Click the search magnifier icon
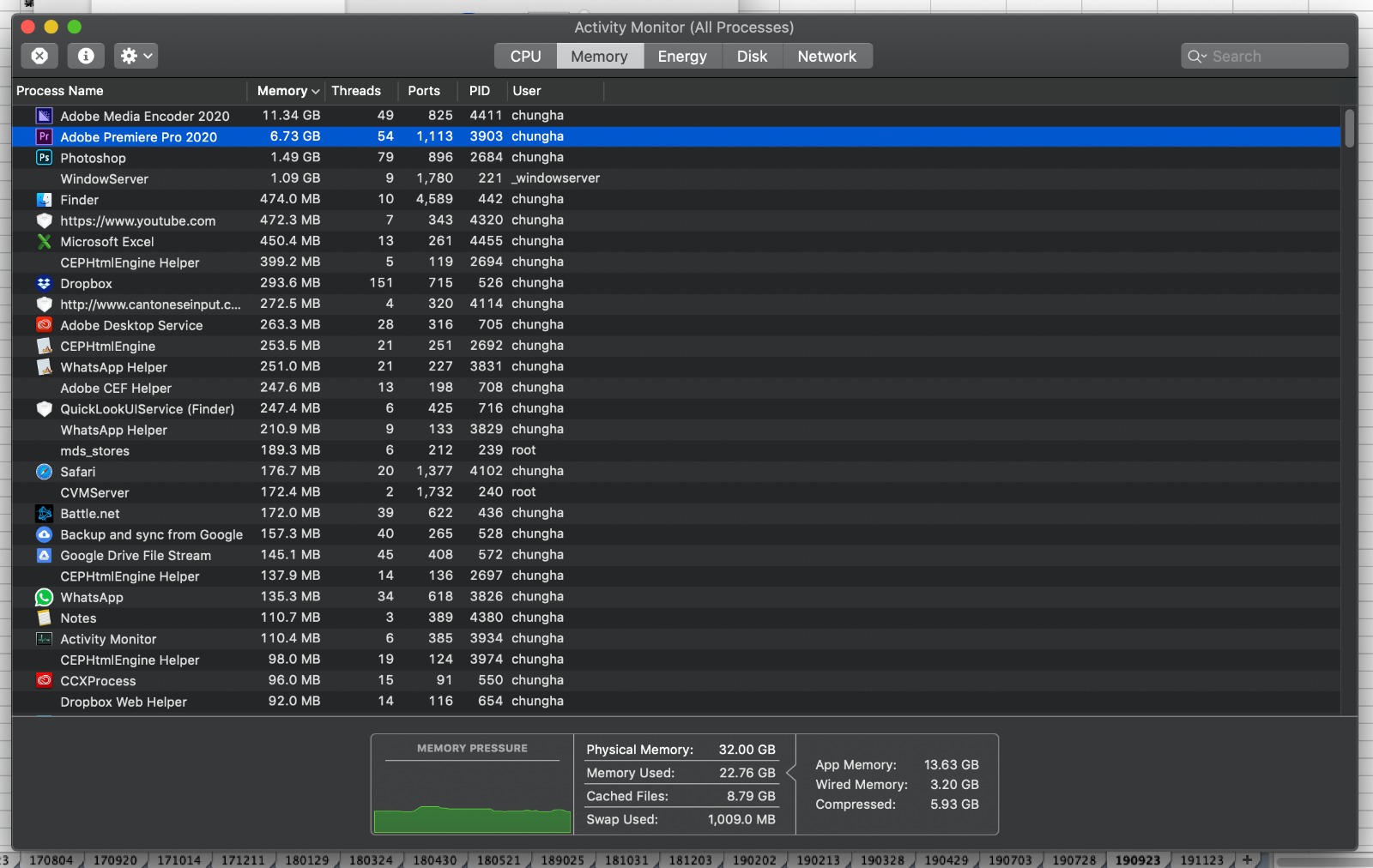Viewport: 1373px width, 868px height. pyautogui.click(x=1196, y=57)
